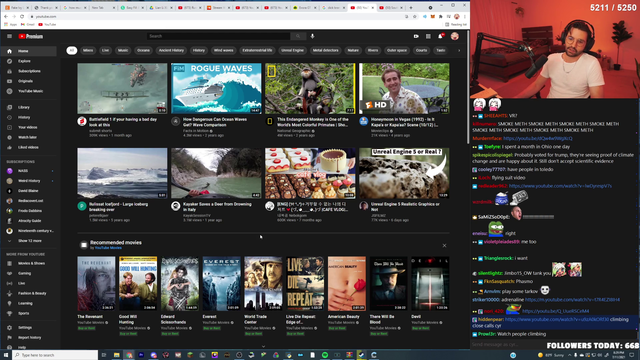Image resolution: width=640 pixels, height=360 pixels.
Task: Open Liked videos in the sidebar
Action: [29, 147]
